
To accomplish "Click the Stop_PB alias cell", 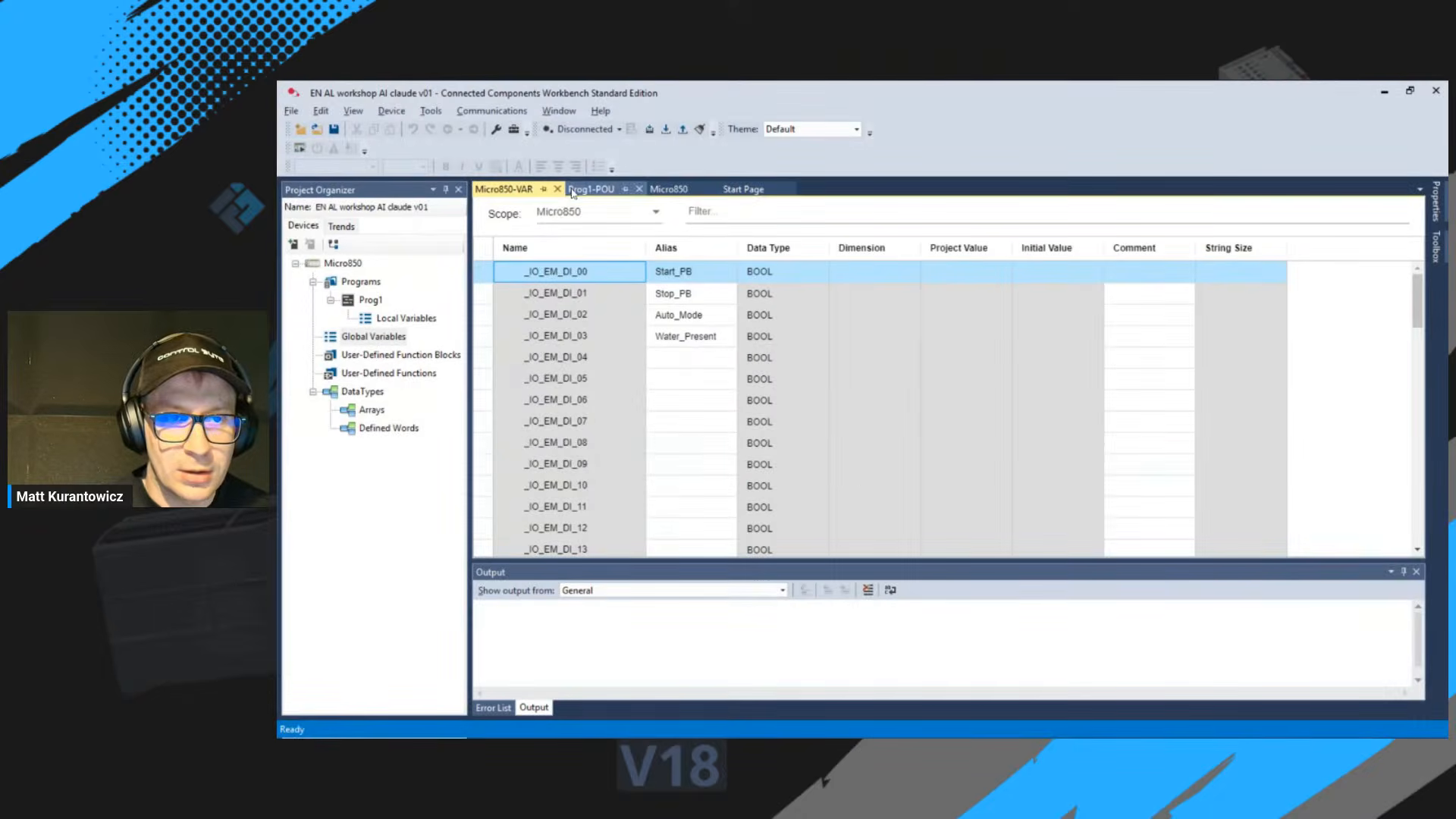I will [691, 293].
